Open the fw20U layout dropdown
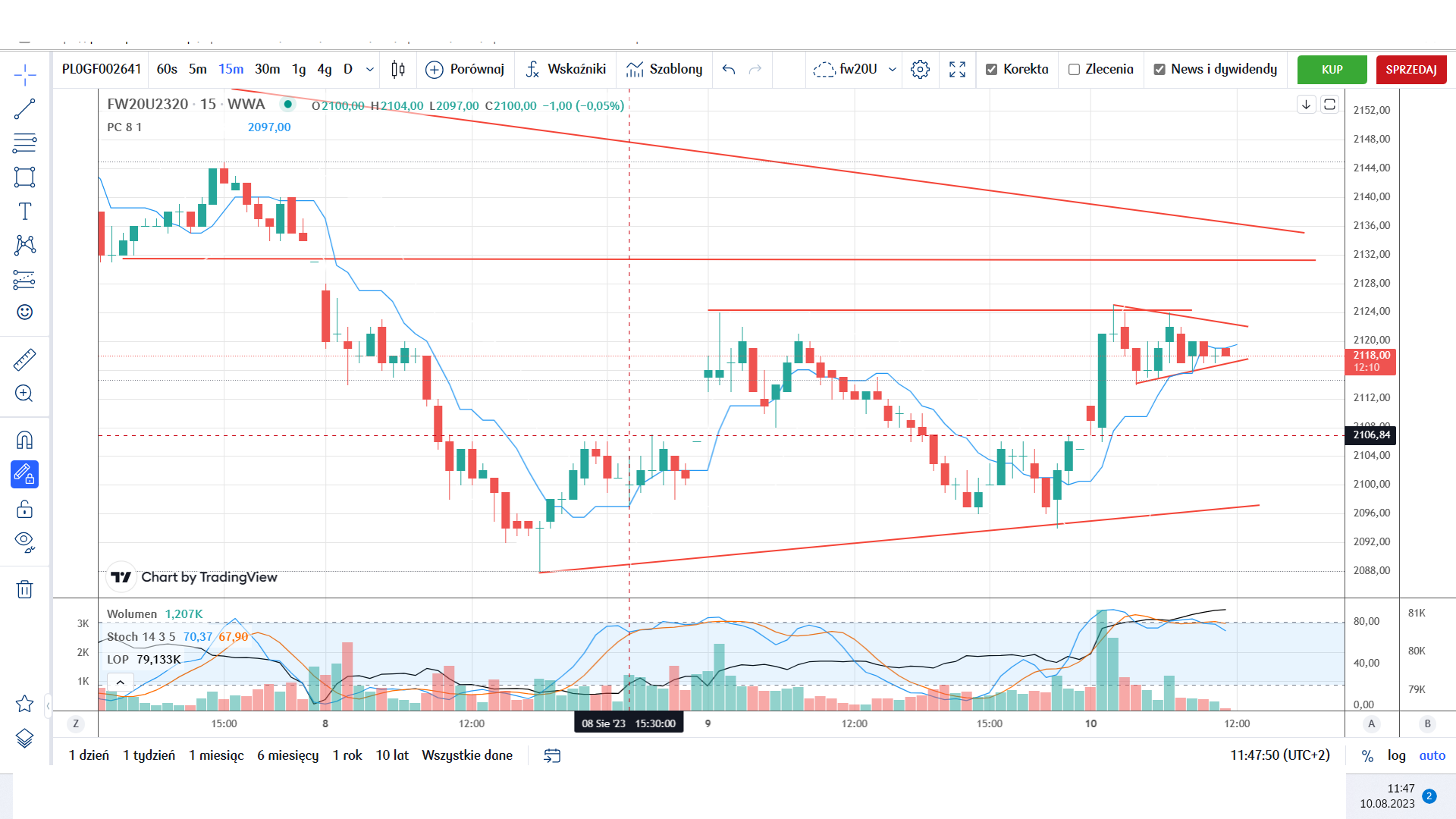1456x819 pixels. [855, 69]
